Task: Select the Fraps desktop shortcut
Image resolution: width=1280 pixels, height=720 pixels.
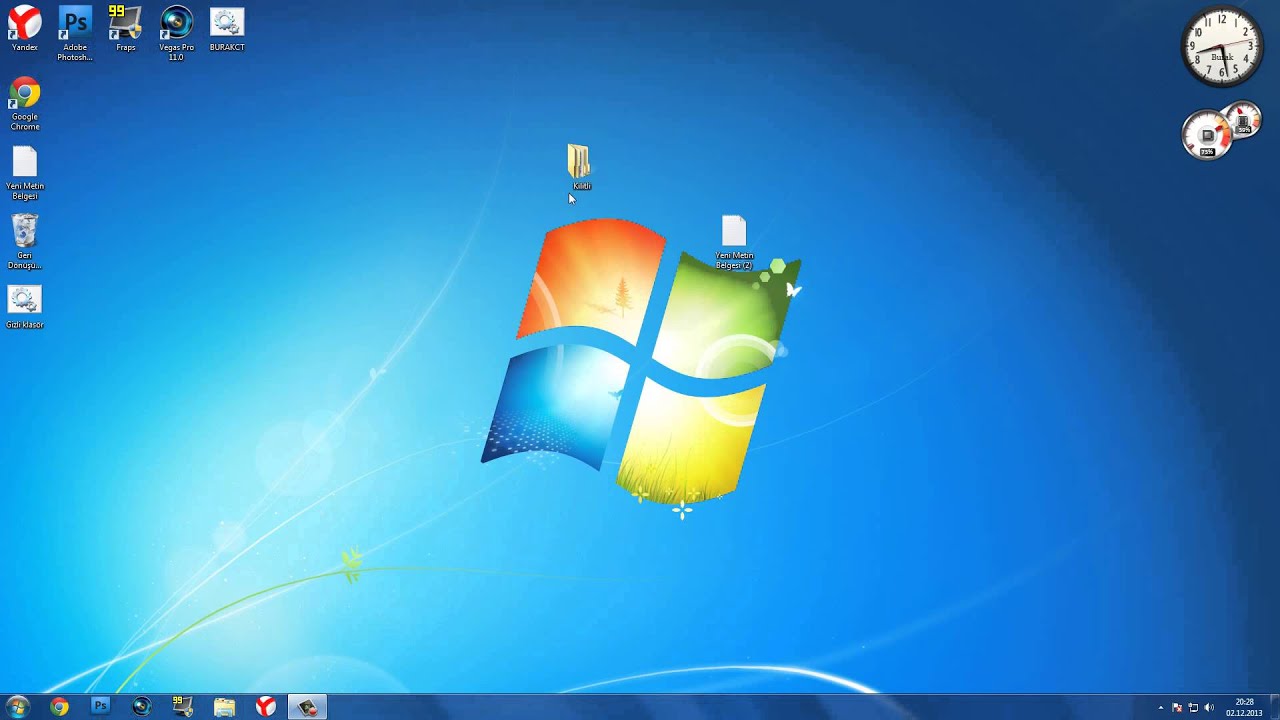Action: [125, 29]
